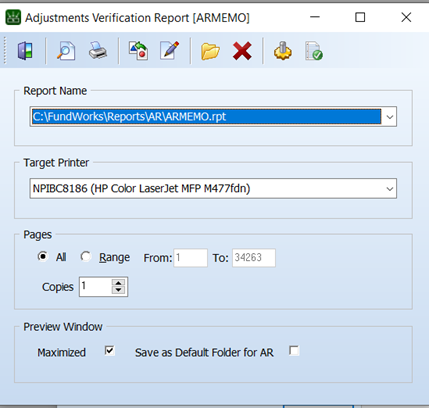Screen dimensions: 429x408
Task: Select the All pages radio button
Action: pos(43,256)
